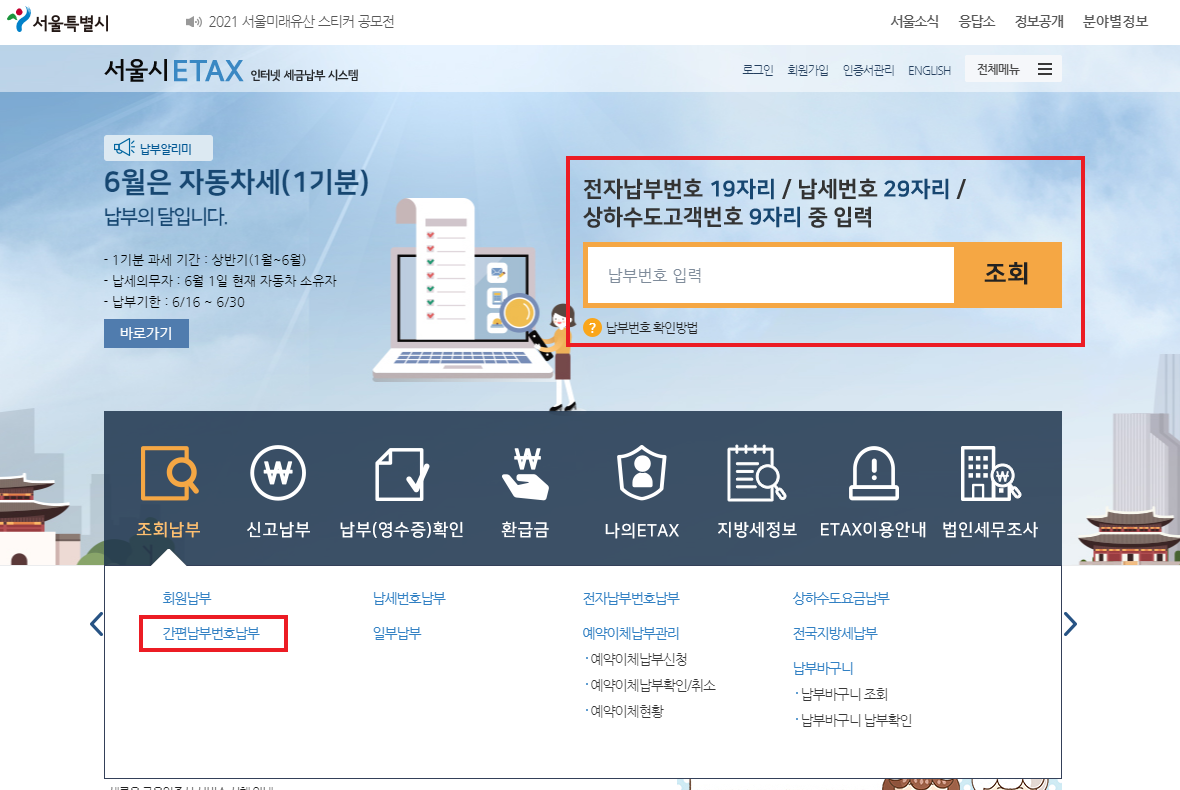Open the 환급금 hand with won icon

point(525,472)
